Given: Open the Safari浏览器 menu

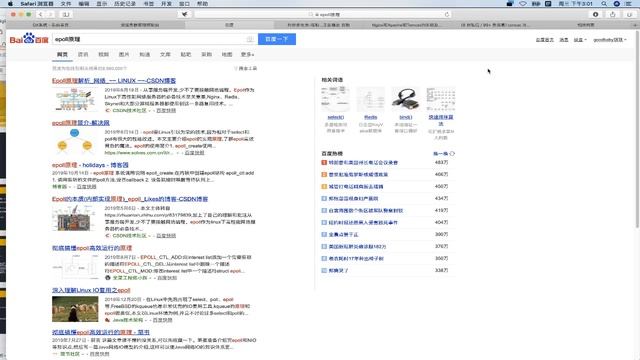Looking at the screenshot, I should (x=36, y=4).
